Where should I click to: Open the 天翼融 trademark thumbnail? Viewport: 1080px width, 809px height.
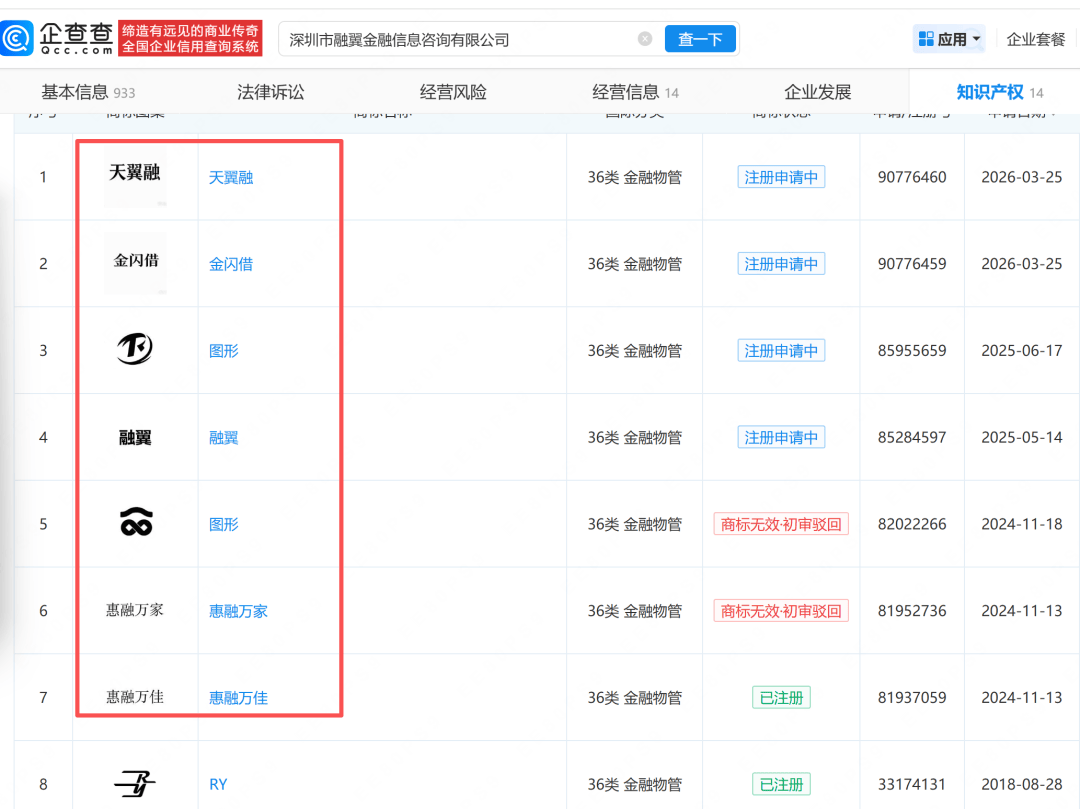click(135, 176)
